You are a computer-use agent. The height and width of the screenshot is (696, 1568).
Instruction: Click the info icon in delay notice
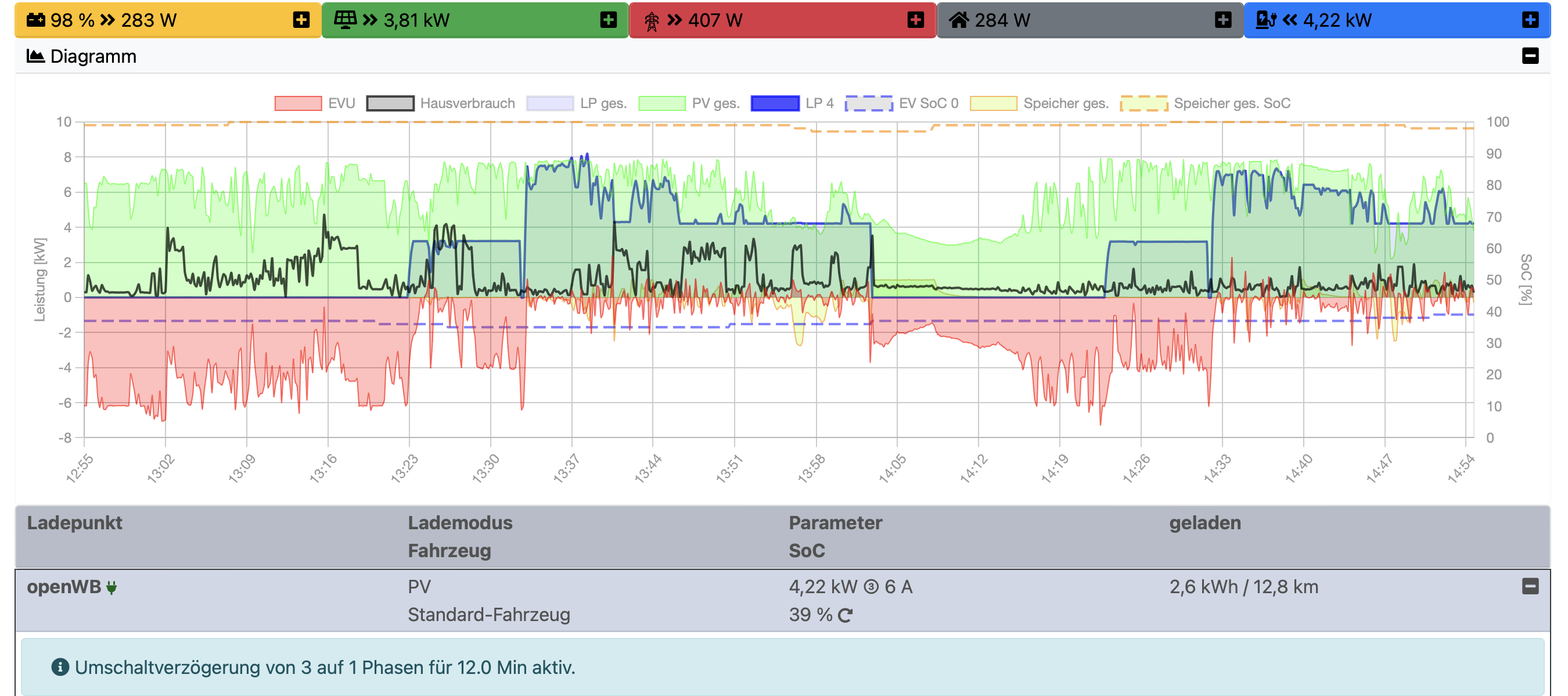(60, 667)
